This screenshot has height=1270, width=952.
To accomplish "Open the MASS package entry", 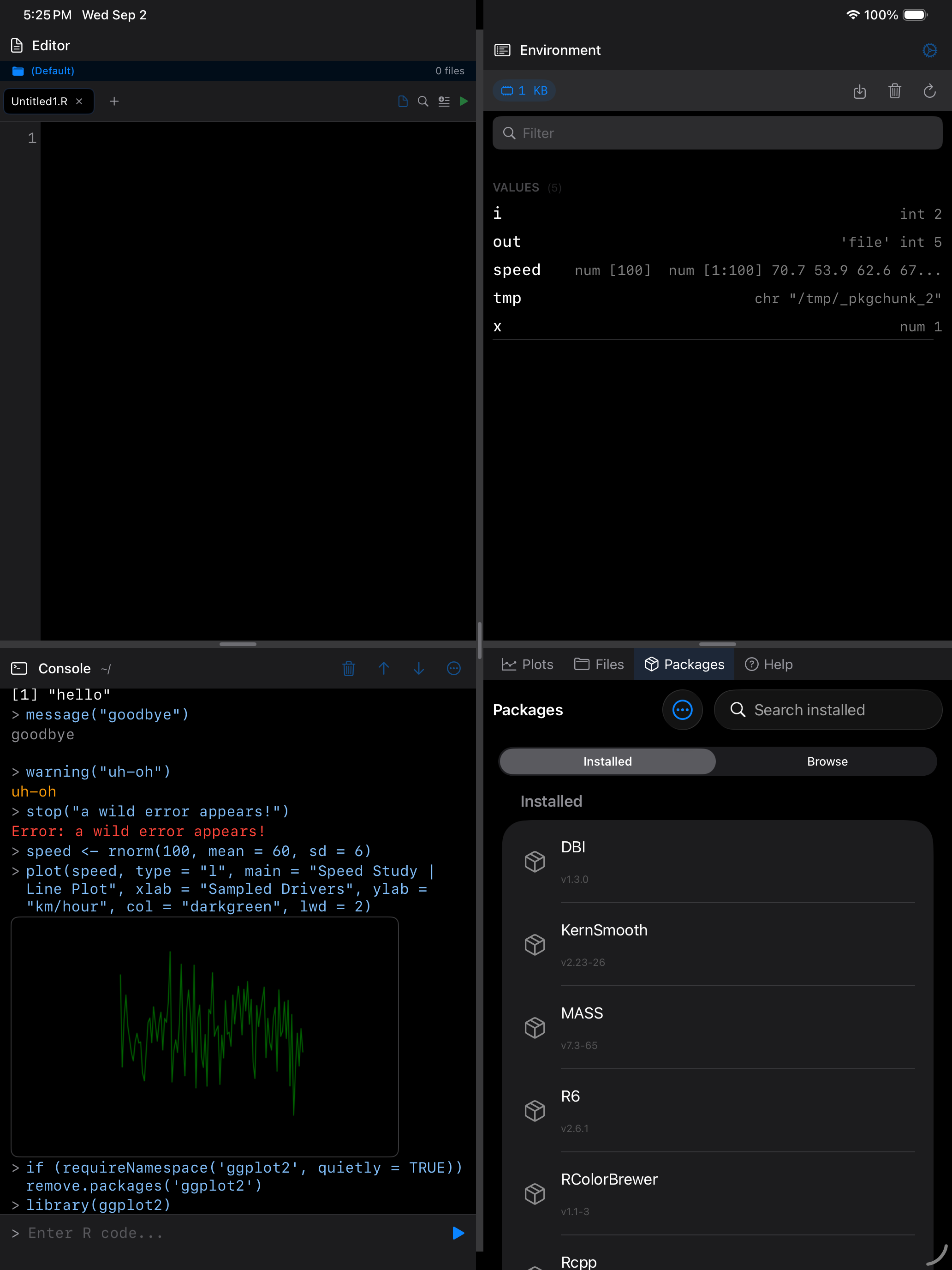I will click(717, 1028).
